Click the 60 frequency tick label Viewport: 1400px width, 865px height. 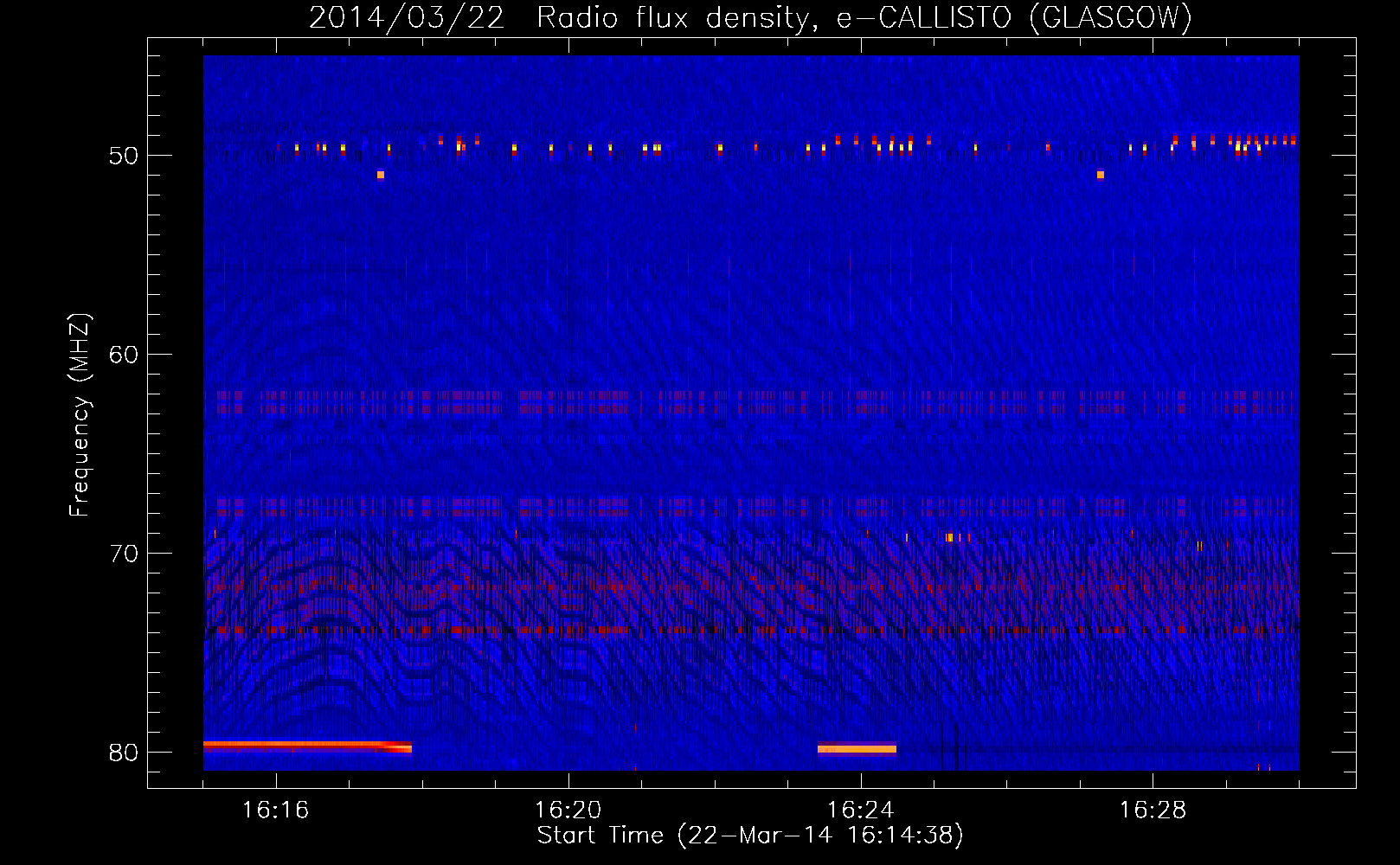[124, 355]
